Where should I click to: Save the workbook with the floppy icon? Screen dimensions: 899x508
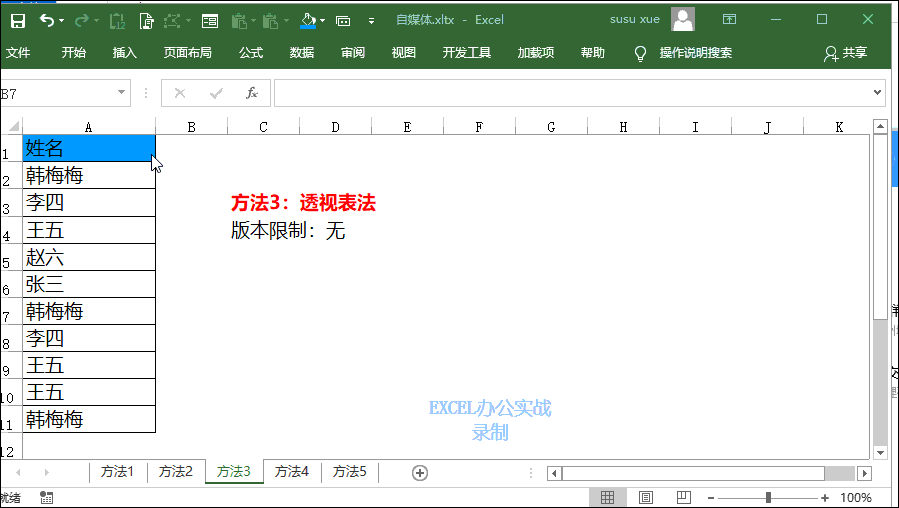pyautogui.click(x=18, y=21)
